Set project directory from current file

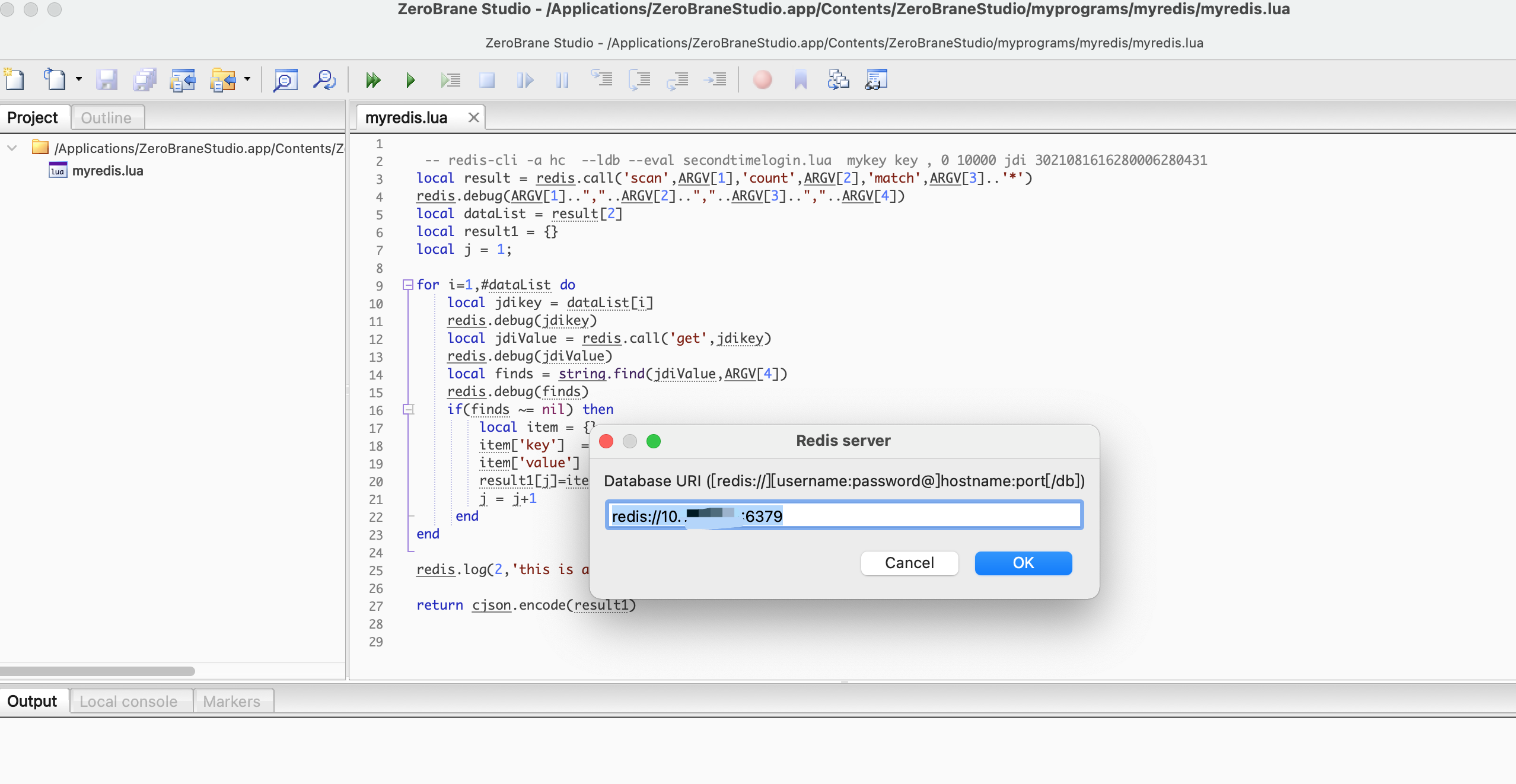tap(183, 79)
